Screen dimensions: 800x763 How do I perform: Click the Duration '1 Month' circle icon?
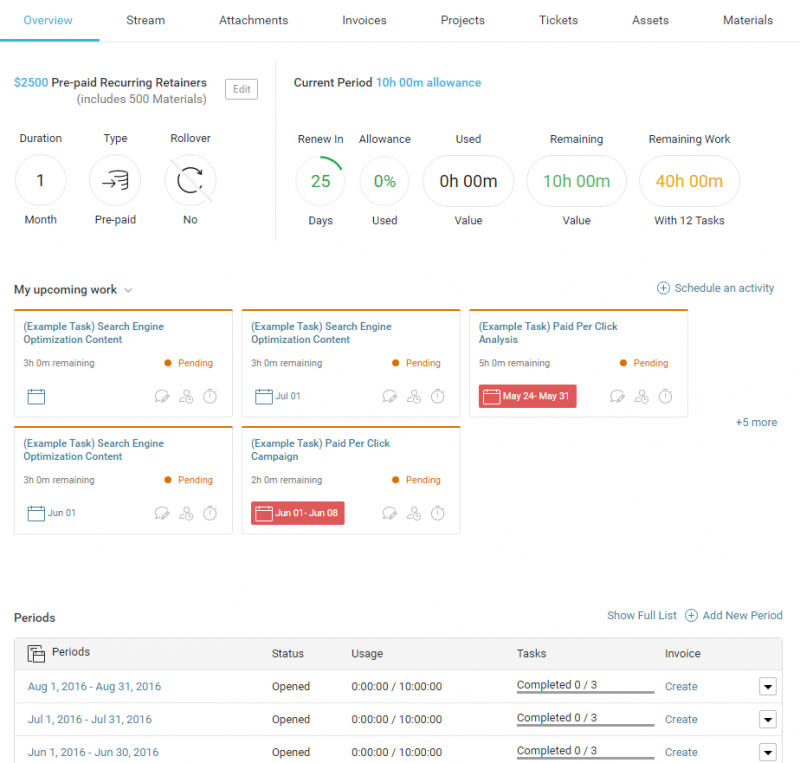40,180
